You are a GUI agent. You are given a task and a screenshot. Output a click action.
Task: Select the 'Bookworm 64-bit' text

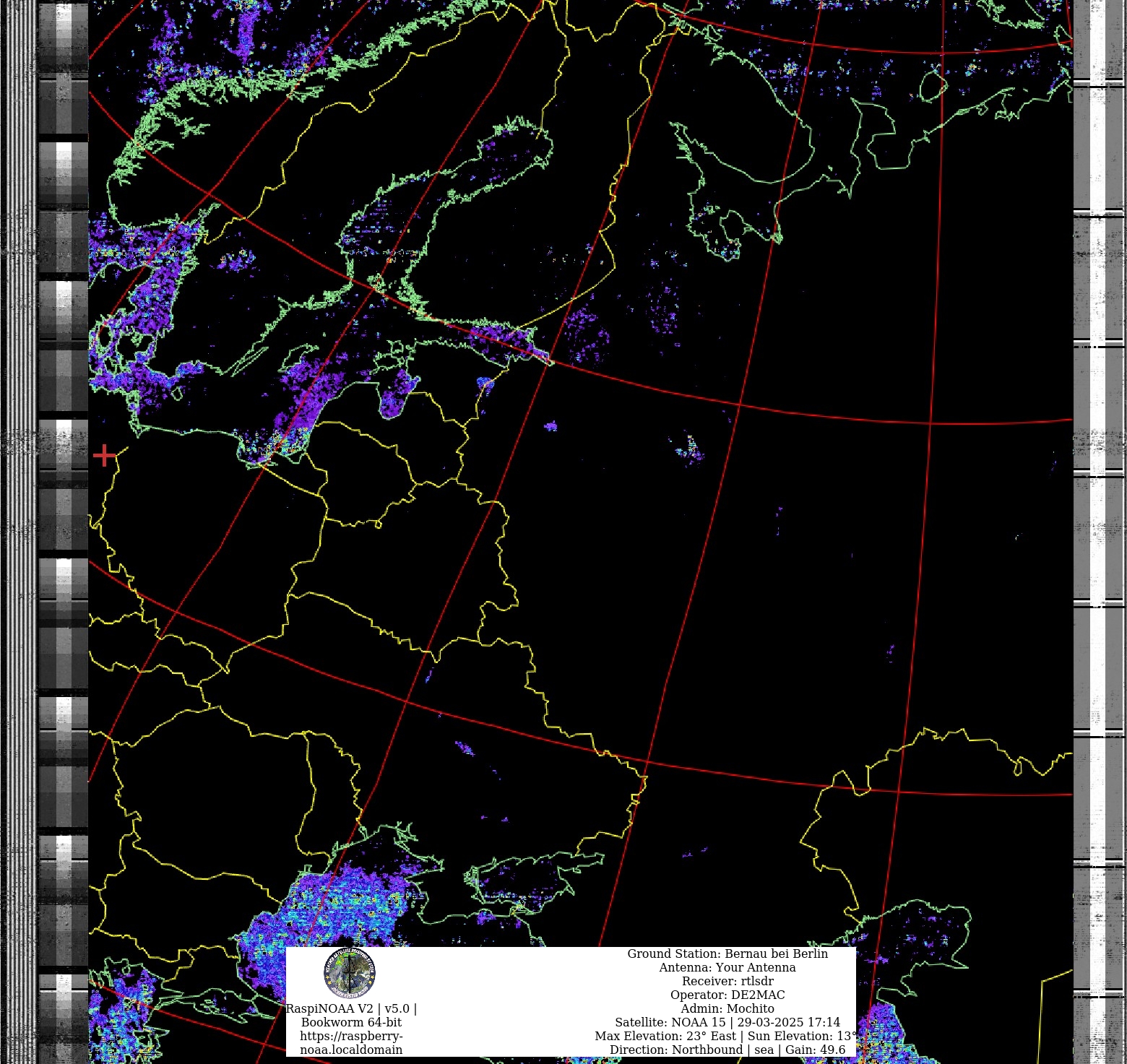point(351,1022)
